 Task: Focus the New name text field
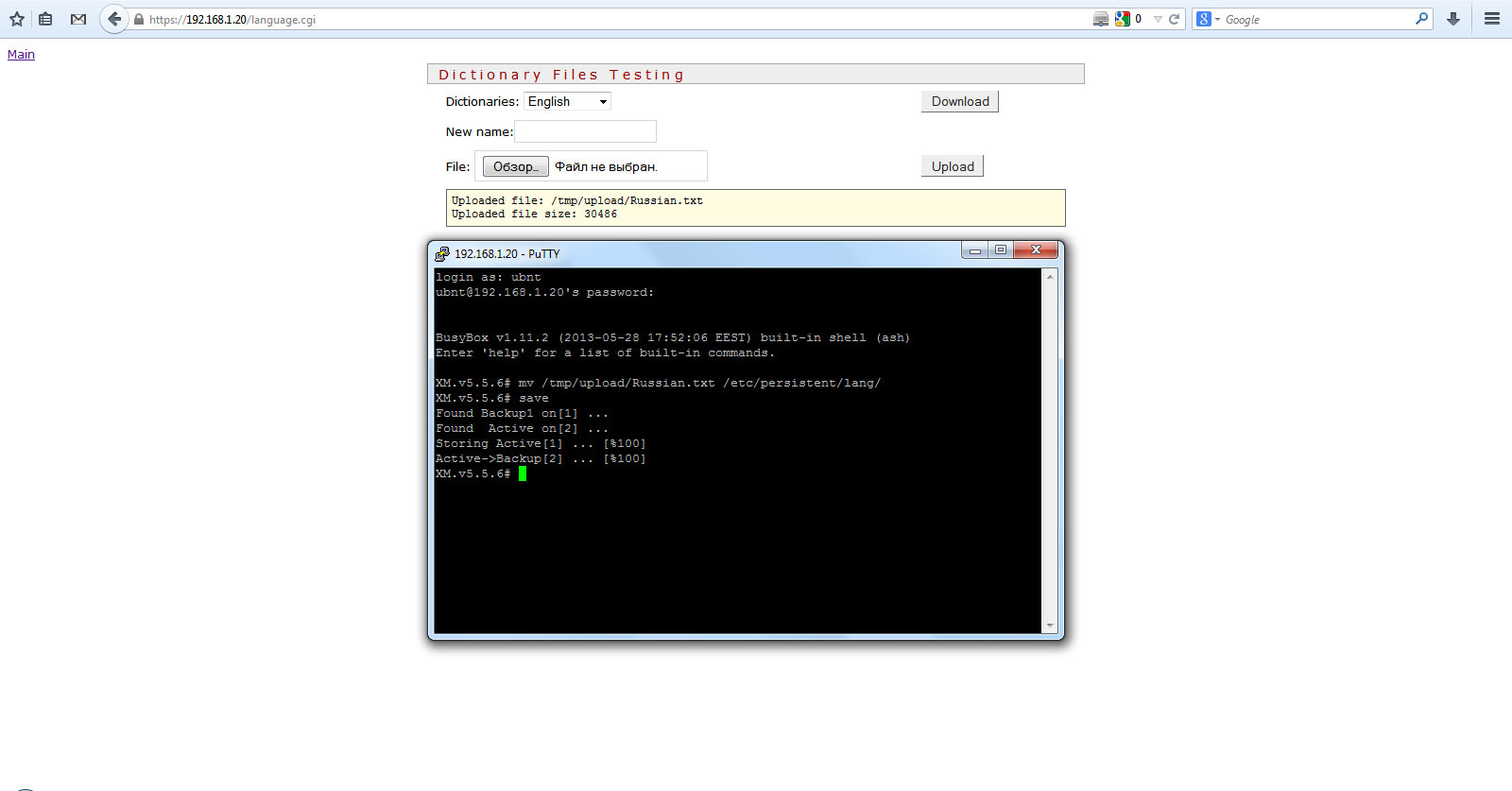coord(585,131)
